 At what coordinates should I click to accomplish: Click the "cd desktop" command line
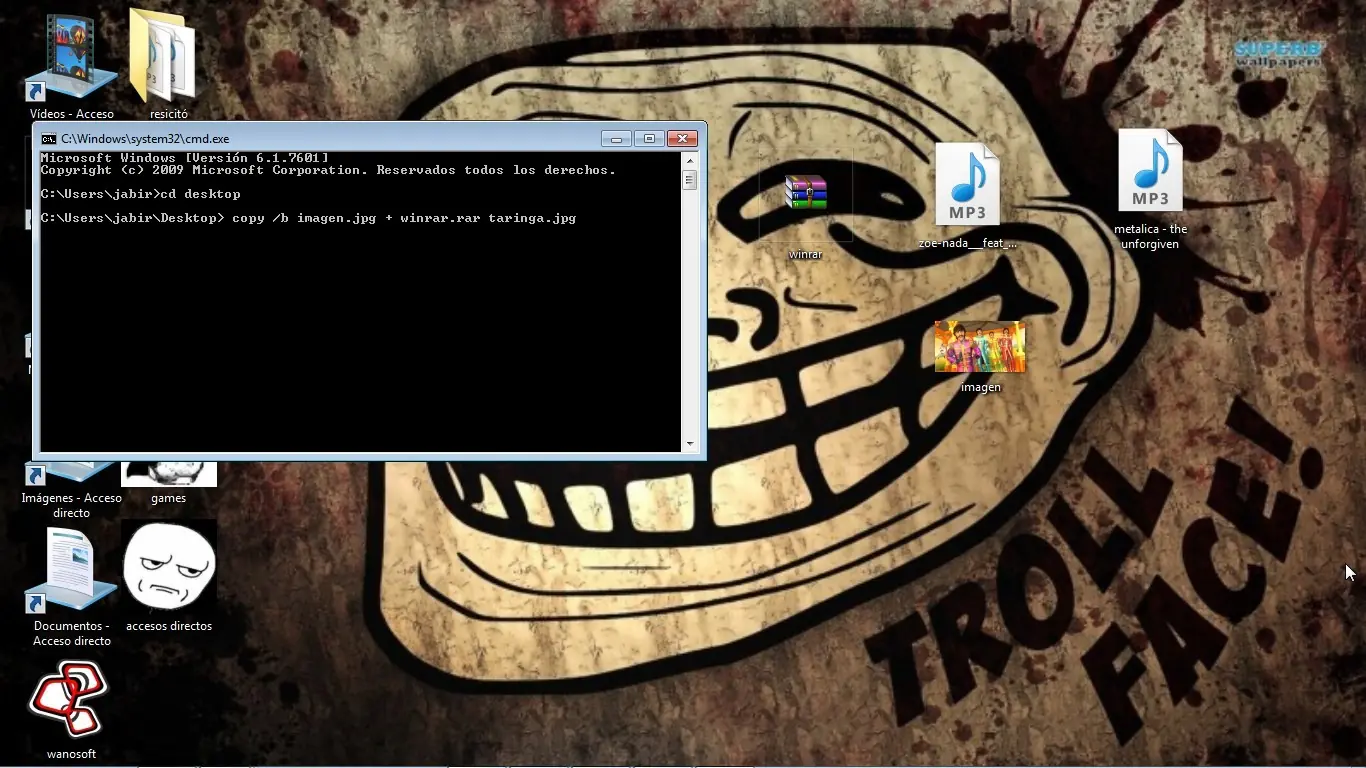pyautogui.click(x=140, y=194)
